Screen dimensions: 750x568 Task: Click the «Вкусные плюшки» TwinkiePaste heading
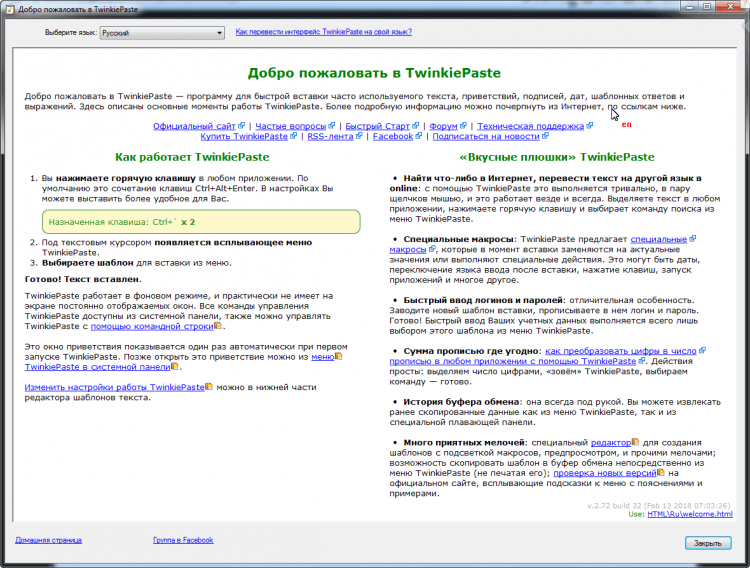[x=557, y=157]
